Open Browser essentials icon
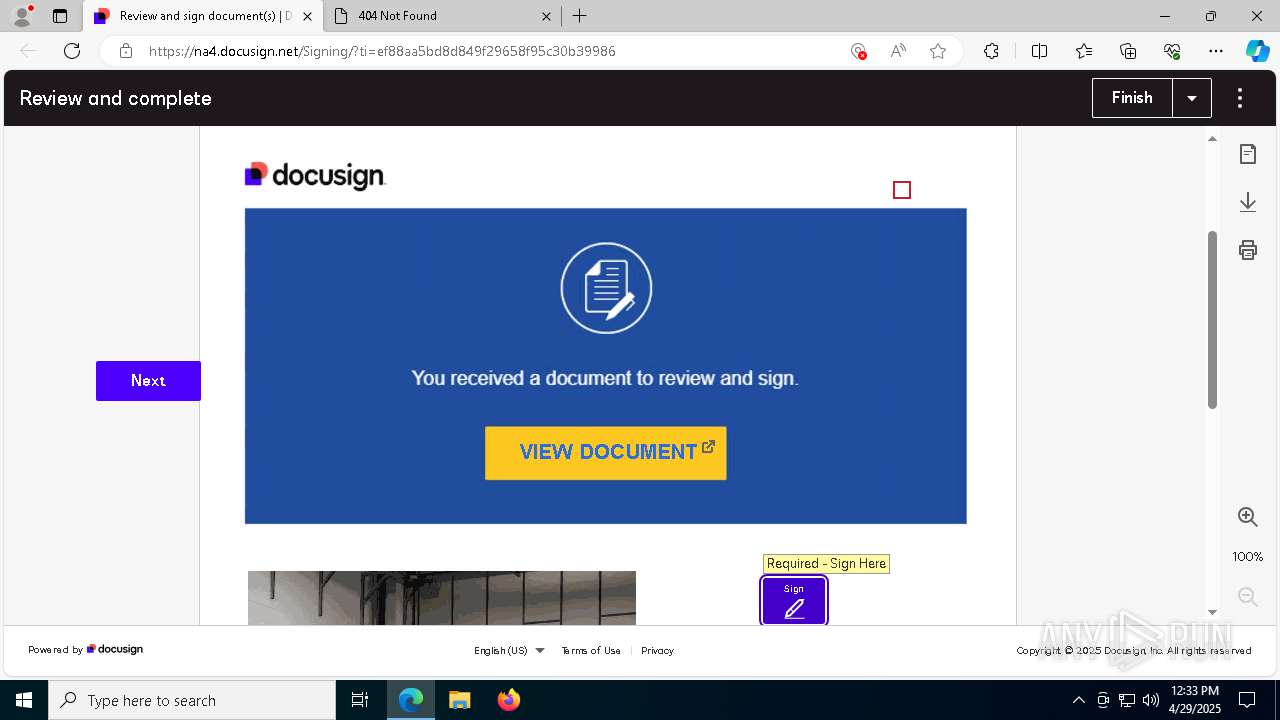Screen dimensions: 1280x720 click(x=1172, y=51)
